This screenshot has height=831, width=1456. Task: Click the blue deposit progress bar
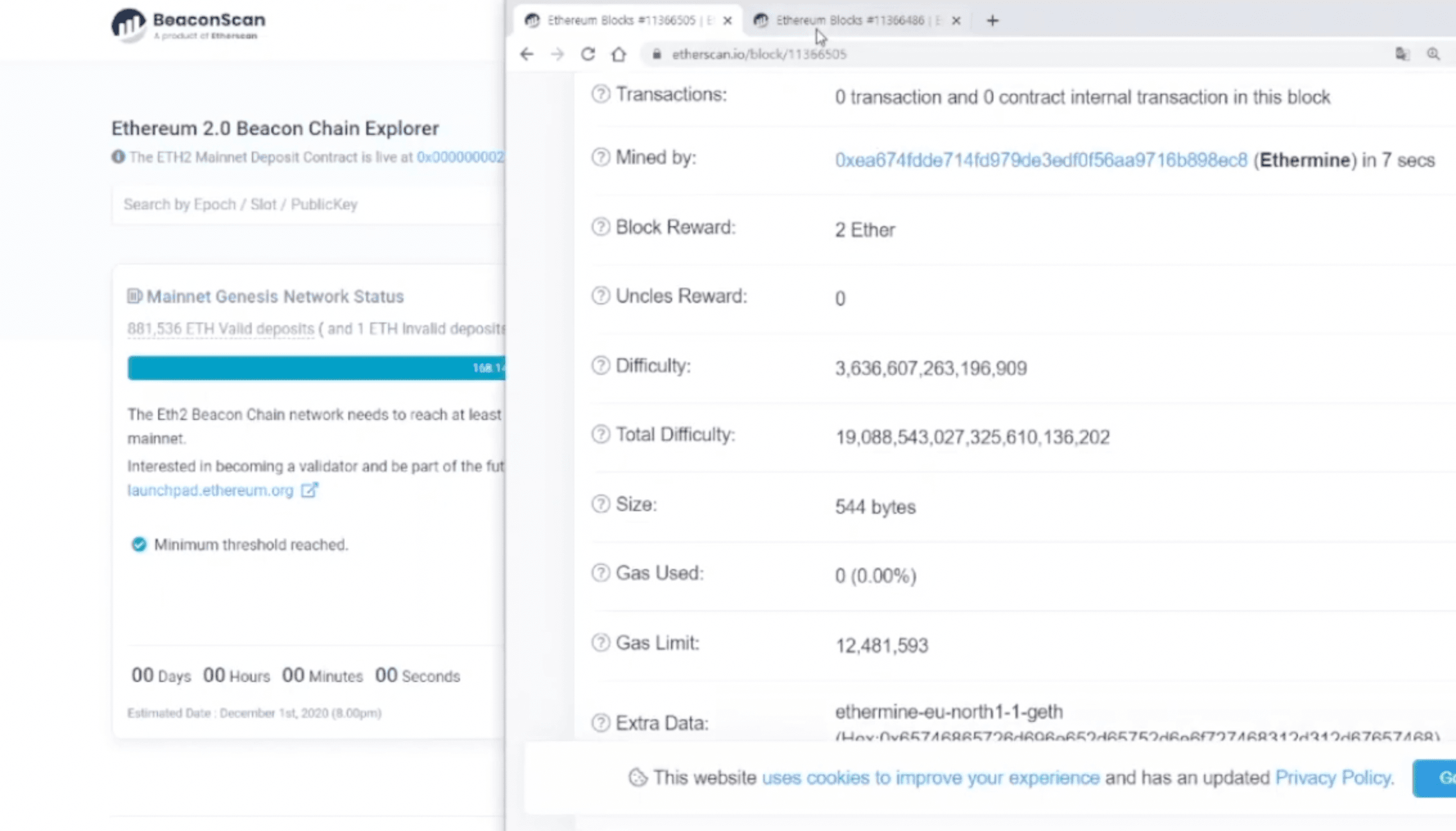pos(316,368)
